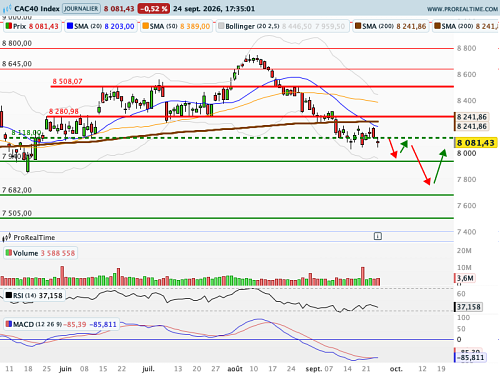Click the grey Bollinger legend swatch

221,26
